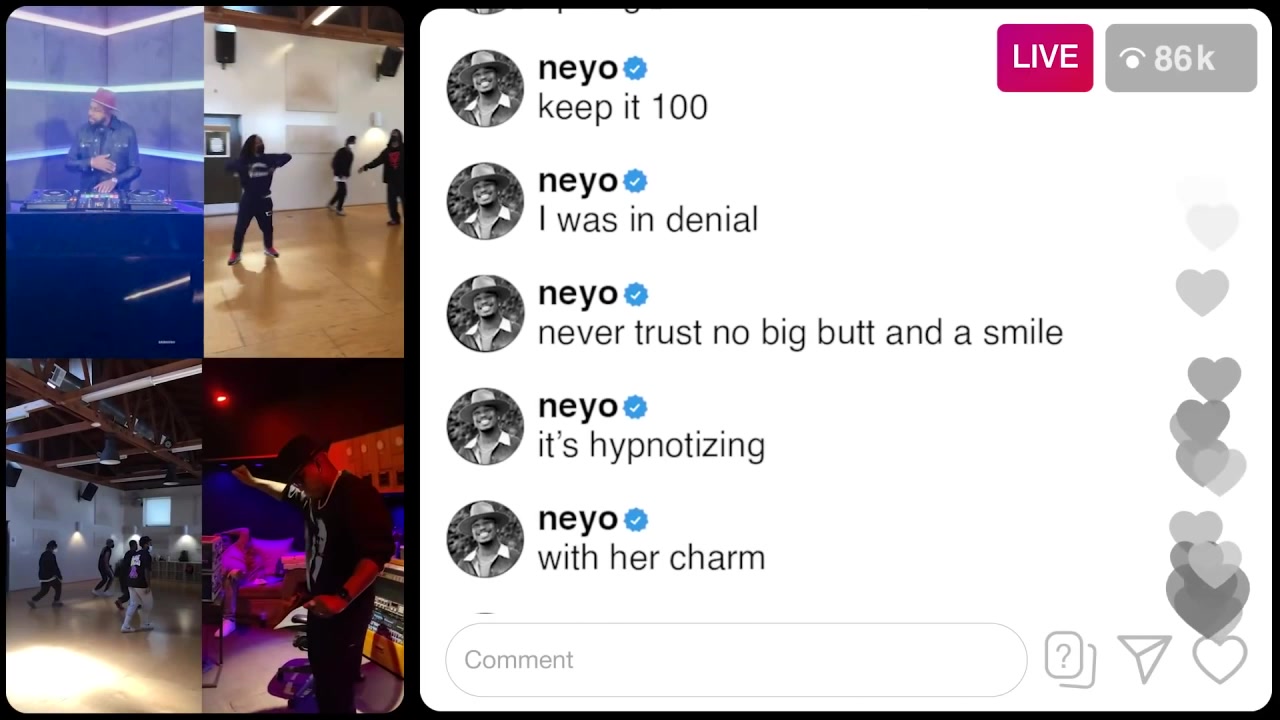Viewport: 1280px width, 720px height.
Task: Click the pink LIVE badge
Action: pos(1045,58)
